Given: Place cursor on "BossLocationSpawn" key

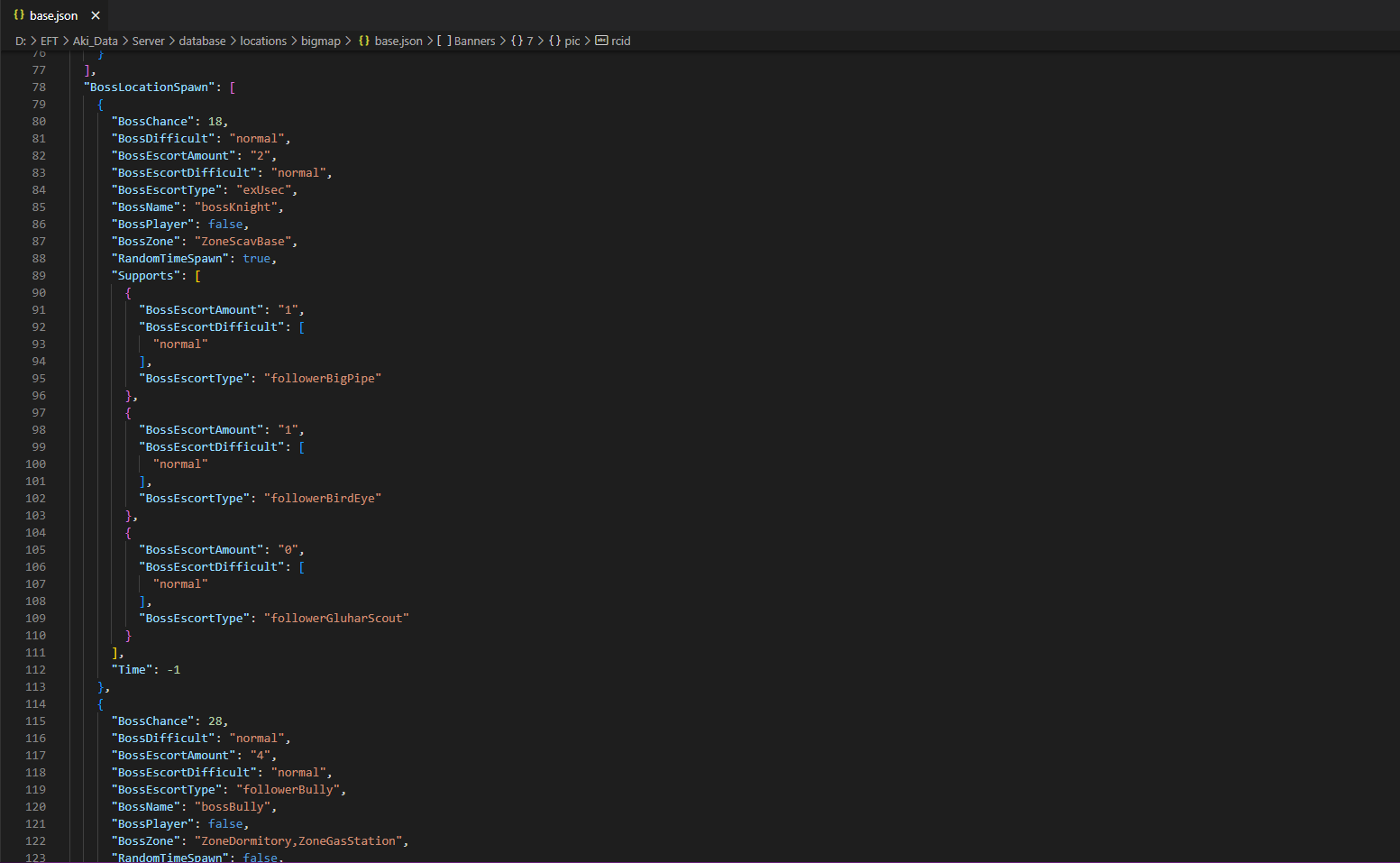Looking at the screenshot, I should 150,87.
